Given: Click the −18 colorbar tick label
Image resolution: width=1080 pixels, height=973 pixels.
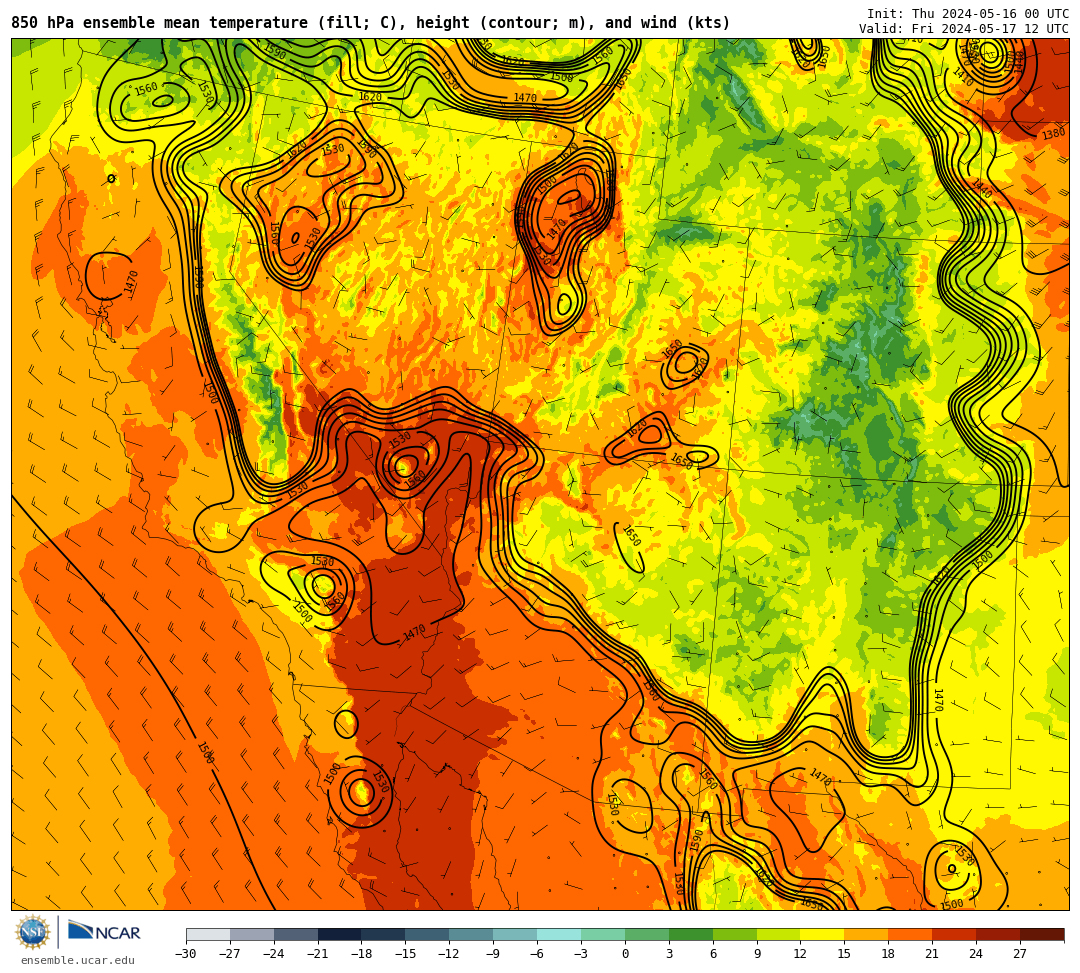Looking at the screenshot, I should point(362,954).
